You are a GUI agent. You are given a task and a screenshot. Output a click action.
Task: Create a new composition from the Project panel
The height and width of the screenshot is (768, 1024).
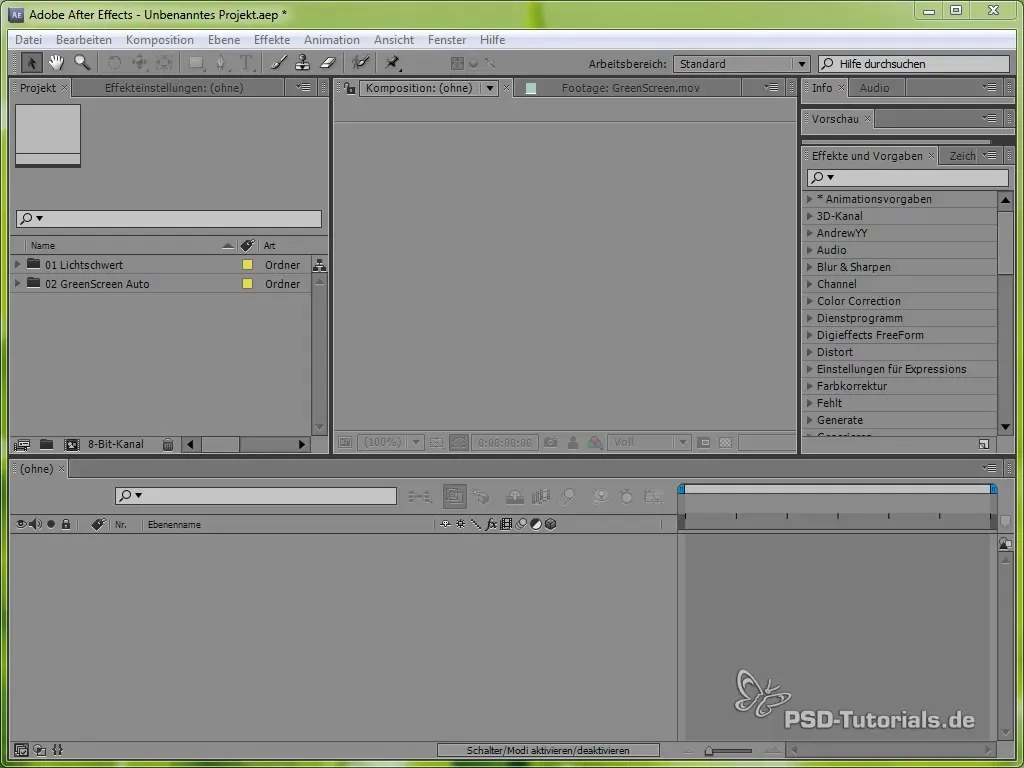[x=71, y=445]
